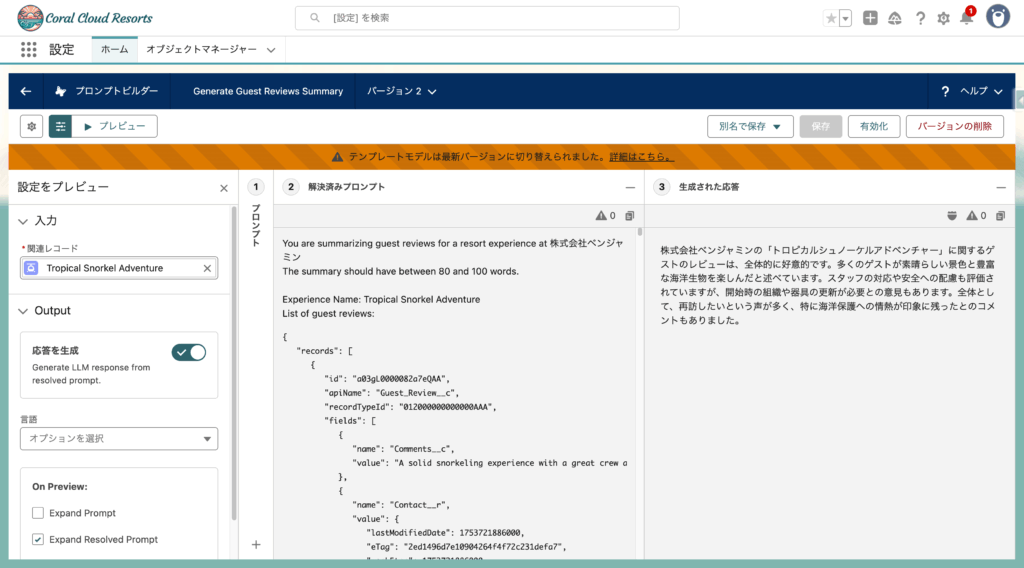Click the Setup search field
This screenshot has width=1024, height=568.
click(487, 18)
